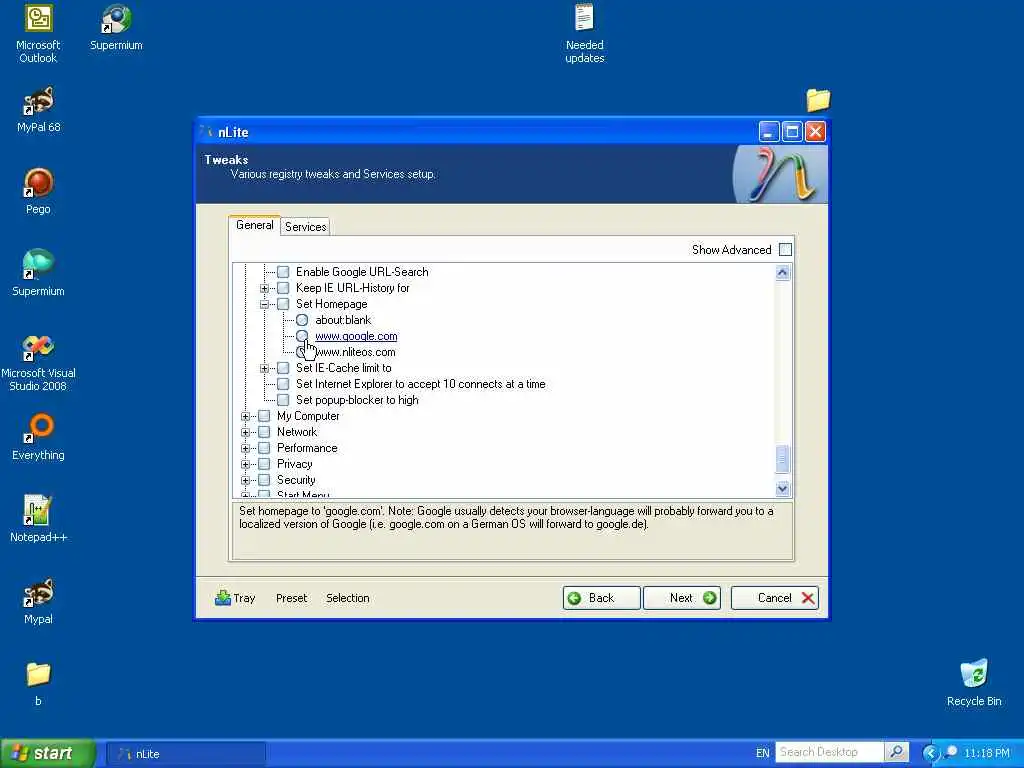Expand Set IE-Cache limit to node

[x=264, y=368]
